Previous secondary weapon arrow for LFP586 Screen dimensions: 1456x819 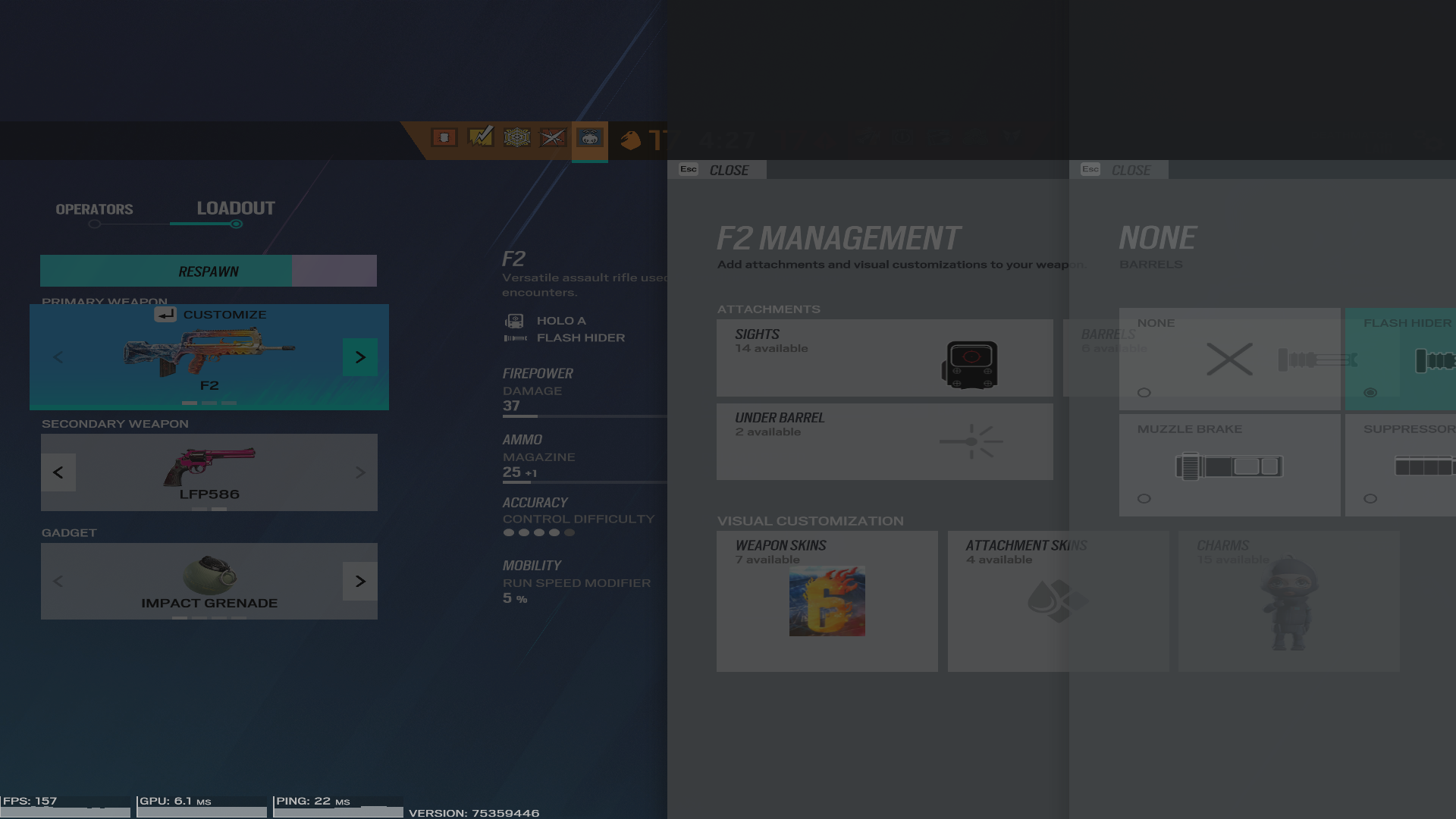(58, 472)
